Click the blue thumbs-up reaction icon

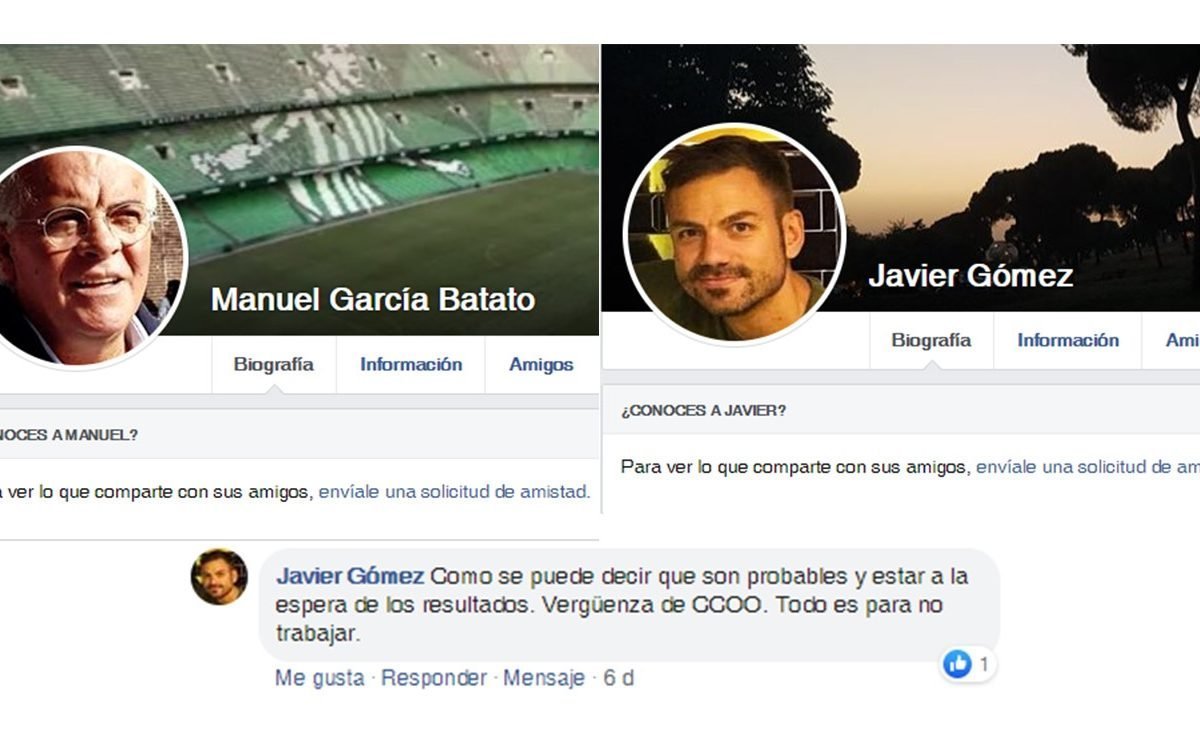click(x=957, y=664)
